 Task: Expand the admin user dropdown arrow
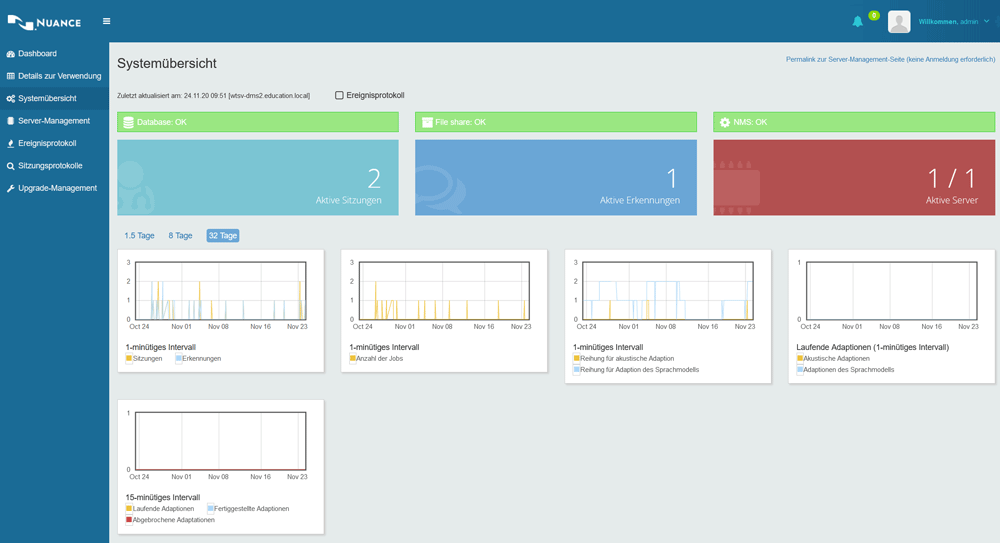(987, 21)
